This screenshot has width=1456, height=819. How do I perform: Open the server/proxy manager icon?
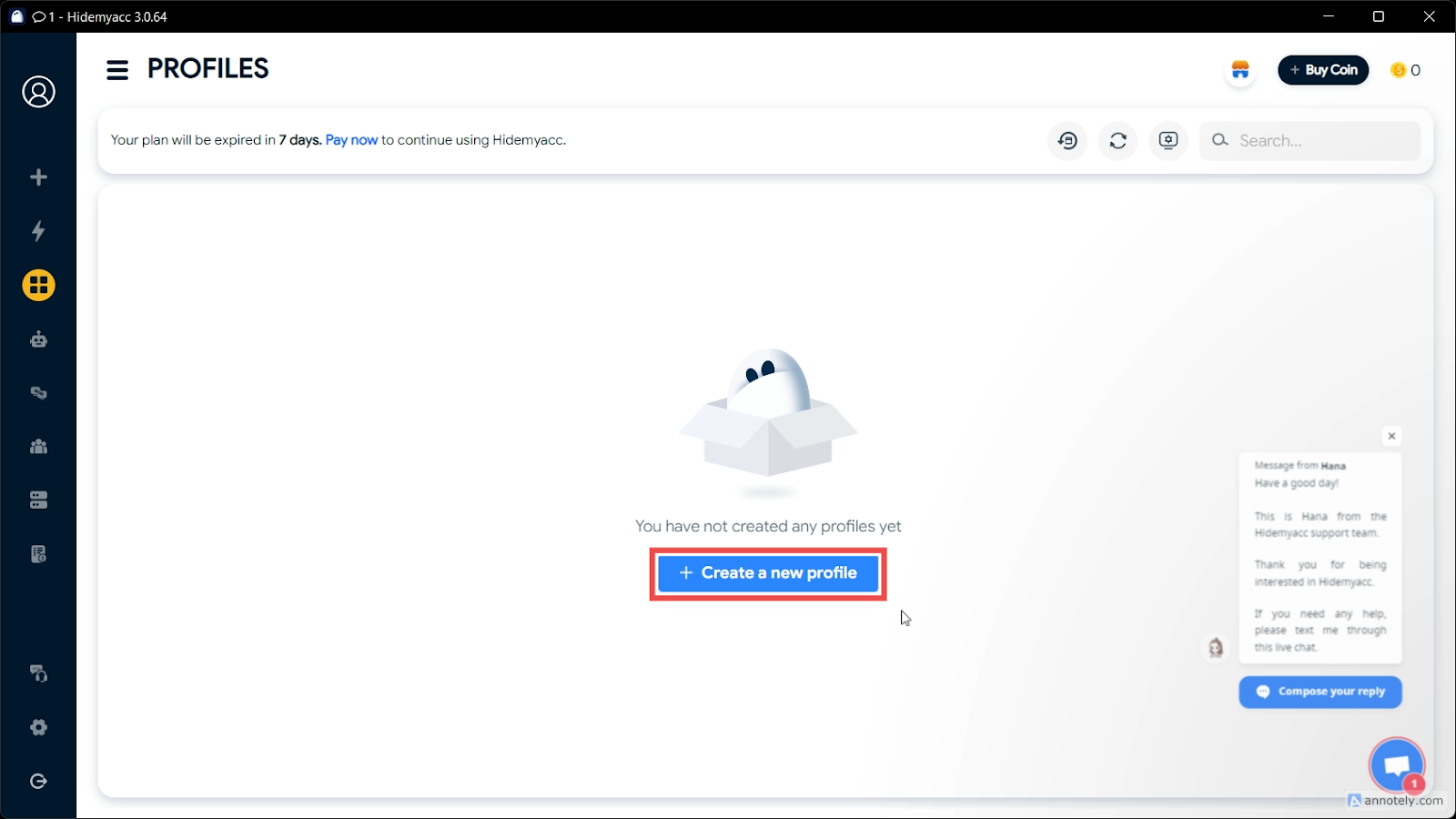(38, 500)
